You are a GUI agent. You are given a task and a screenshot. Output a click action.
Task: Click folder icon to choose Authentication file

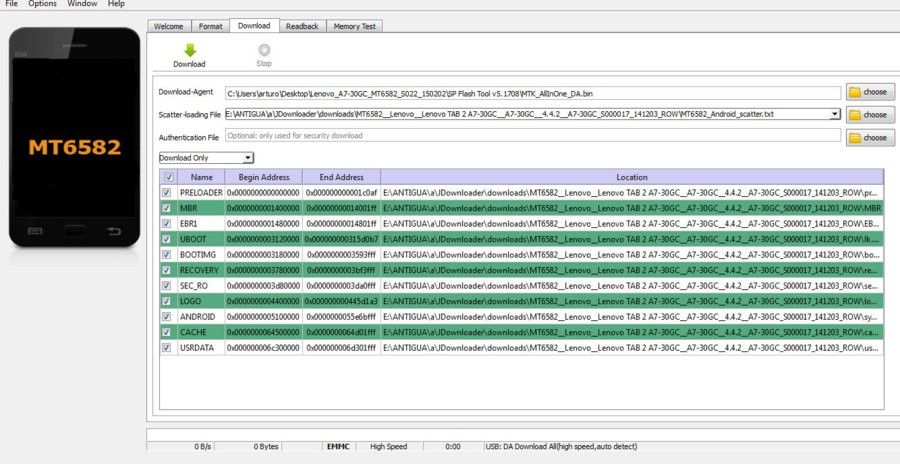point(855,138)
